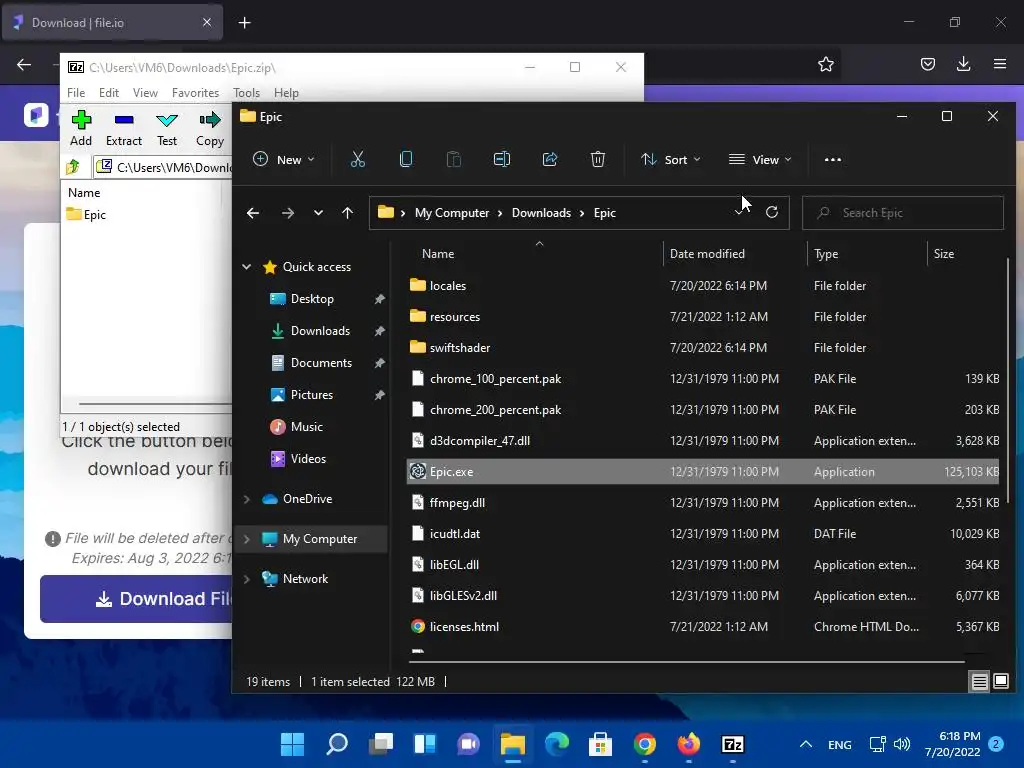Open the Tools menu in 7-Zip

[246, 93]
